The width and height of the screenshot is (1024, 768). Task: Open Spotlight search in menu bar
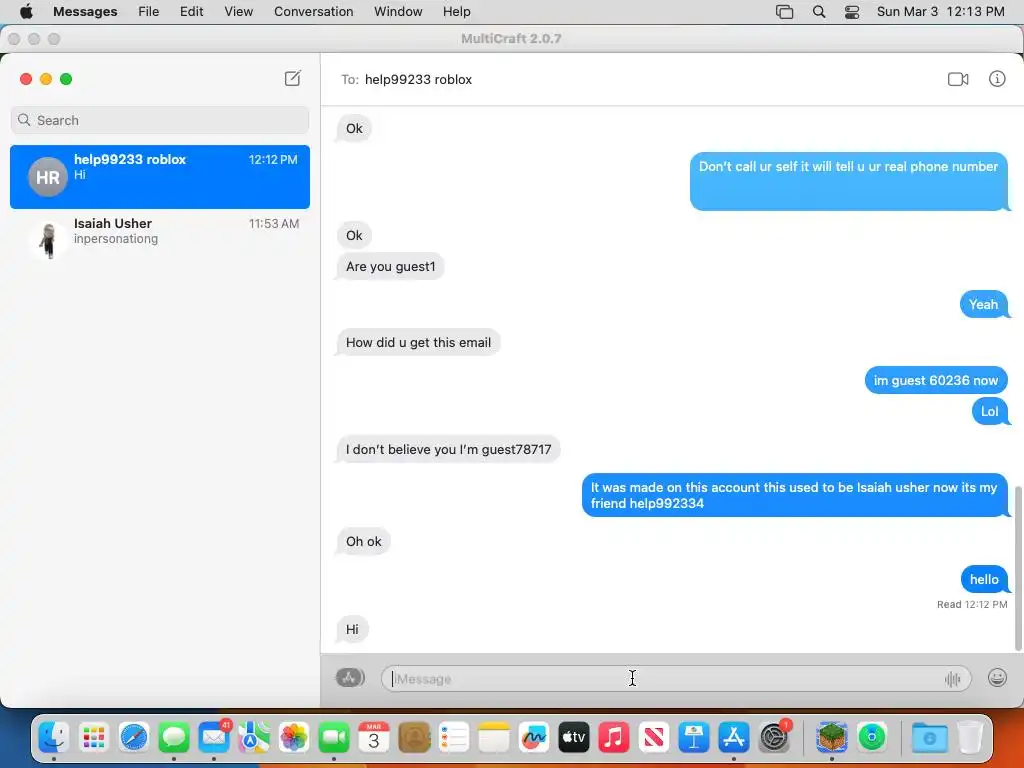coord(818,12)
